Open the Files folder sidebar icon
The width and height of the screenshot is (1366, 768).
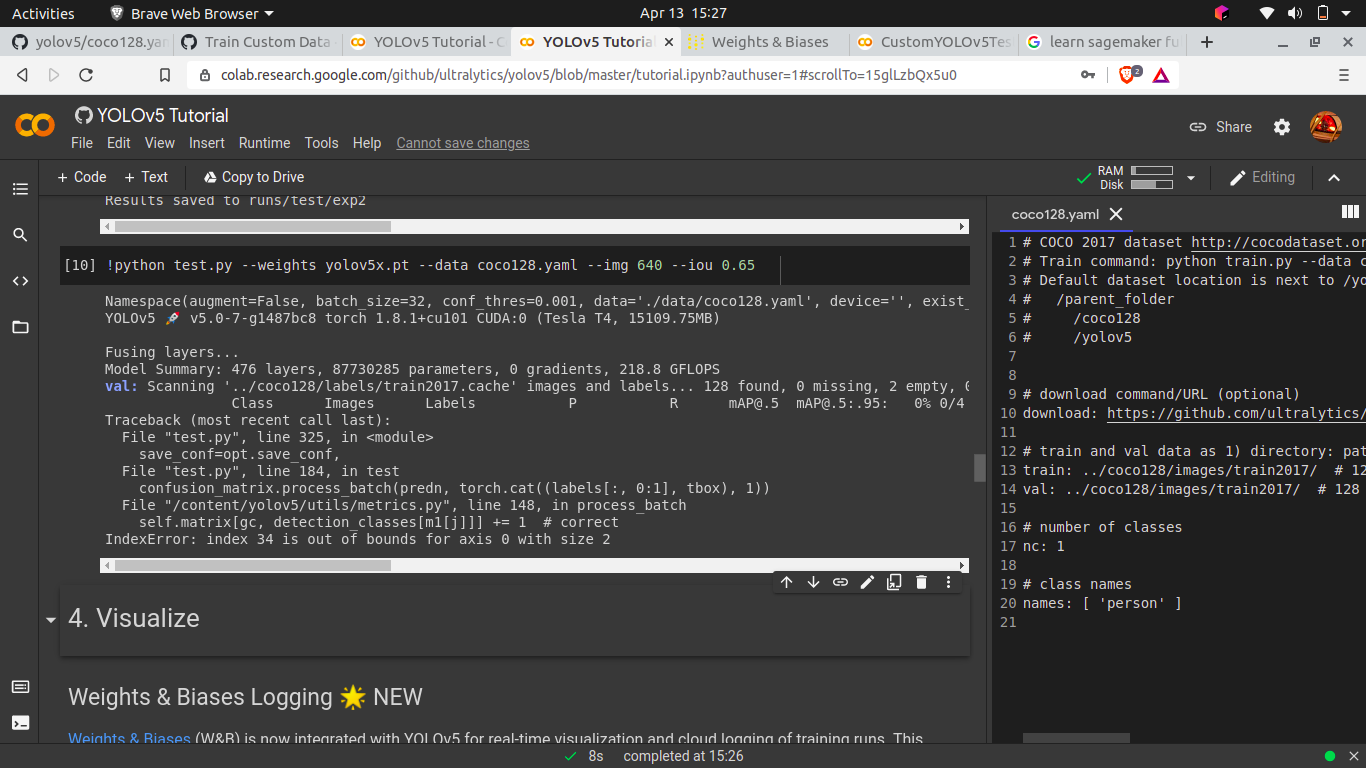coord(20,327)
